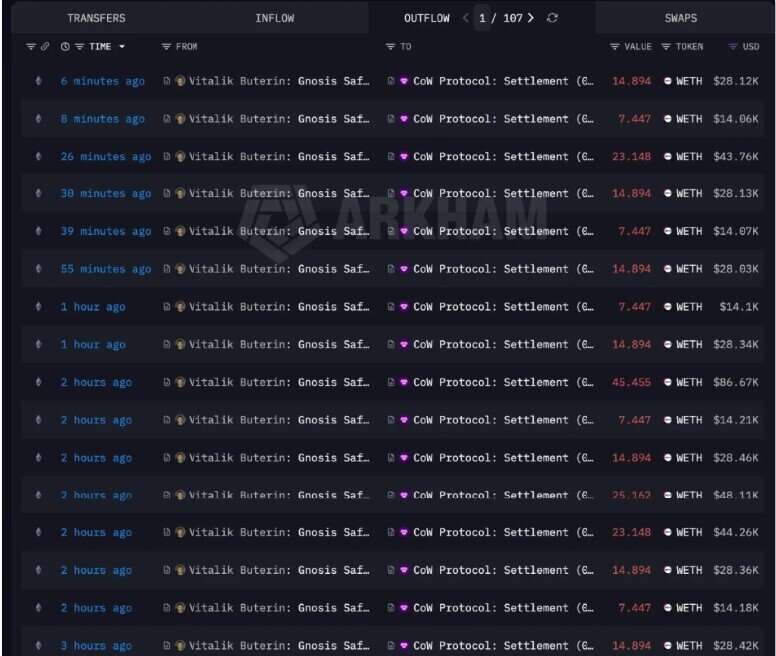Open the 39 minutes ago transaction
Viewport: 776px width, 656px height.
pyautogui.click(x=106, y=232)
